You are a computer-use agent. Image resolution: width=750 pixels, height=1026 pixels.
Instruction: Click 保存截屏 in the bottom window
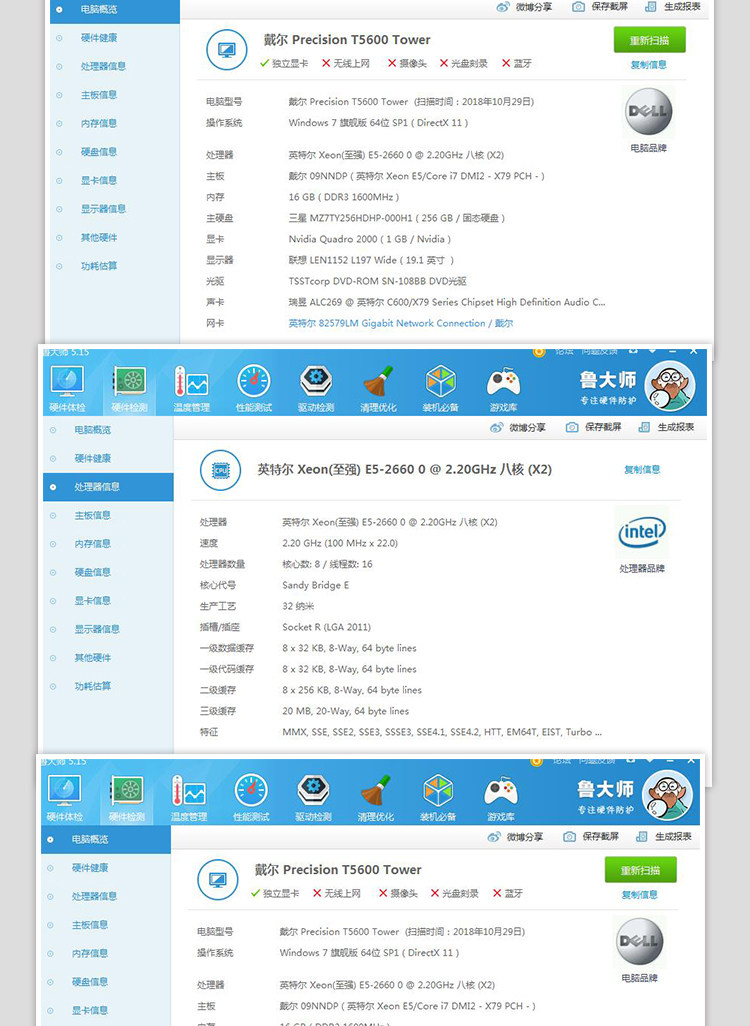click(x=591, y=837)
